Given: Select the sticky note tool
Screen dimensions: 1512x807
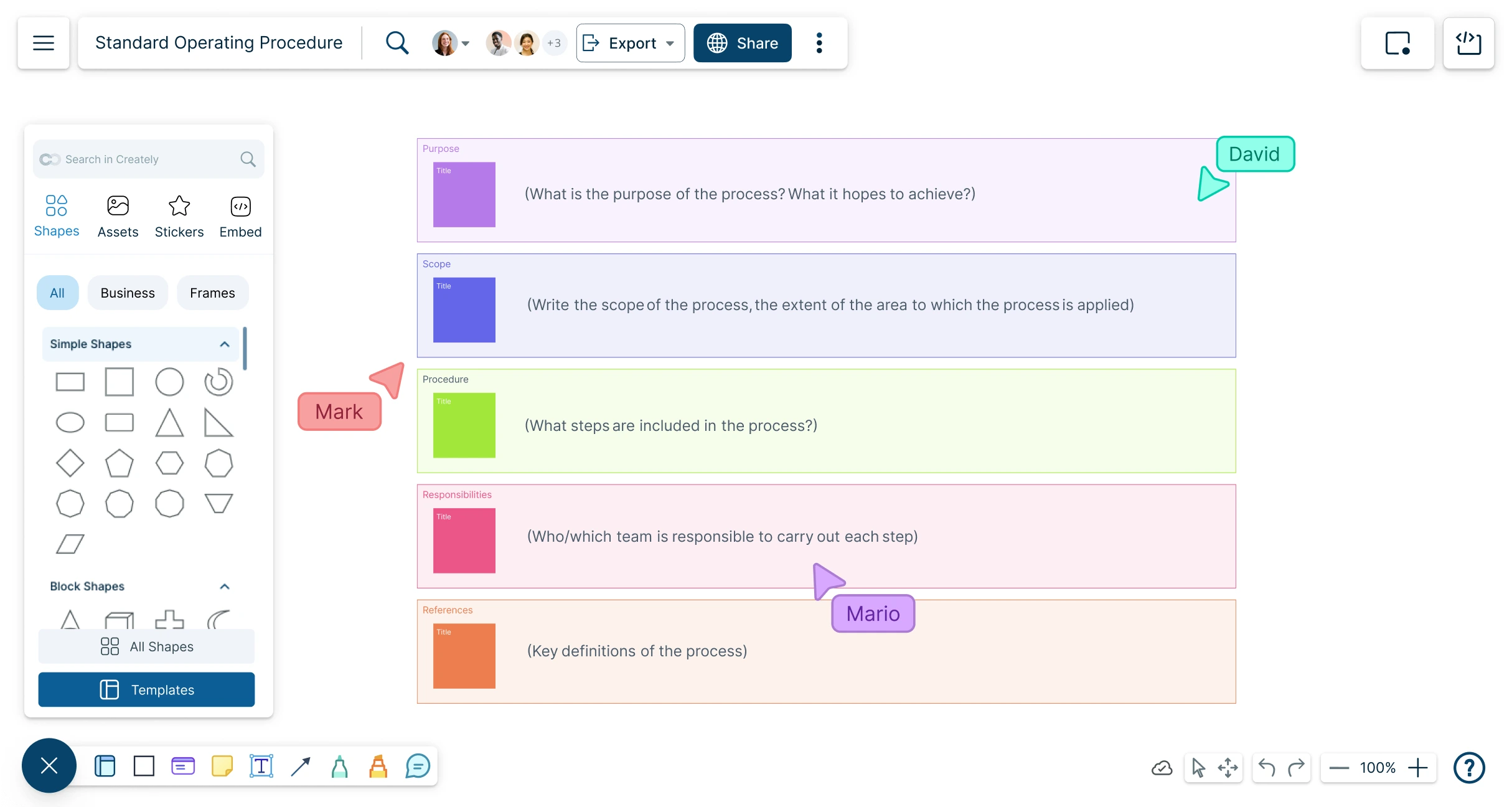Looking at the screenshot, I should click(222, 766).
